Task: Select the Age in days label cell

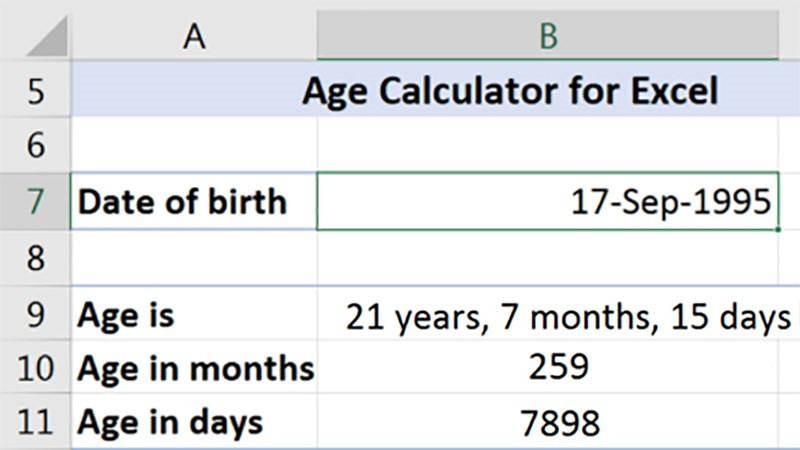Action: pos(194,421)
